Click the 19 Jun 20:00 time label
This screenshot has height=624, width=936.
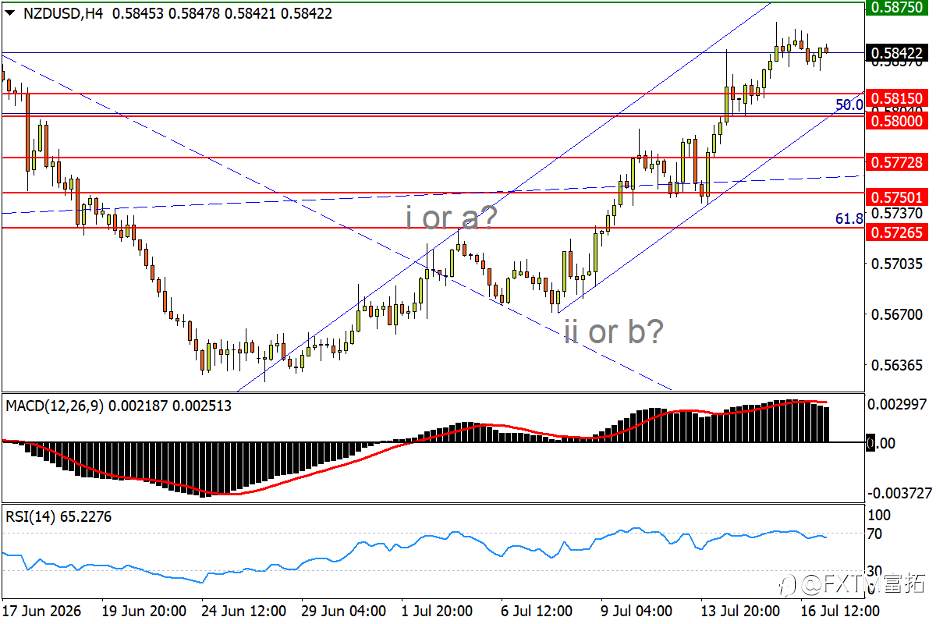(144, 611)
